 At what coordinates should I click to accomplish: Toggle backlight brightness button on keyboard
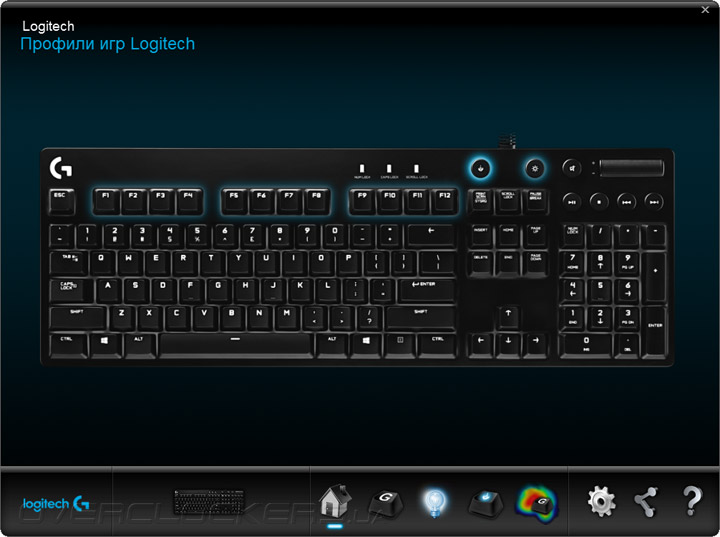(x=534, y=168)
